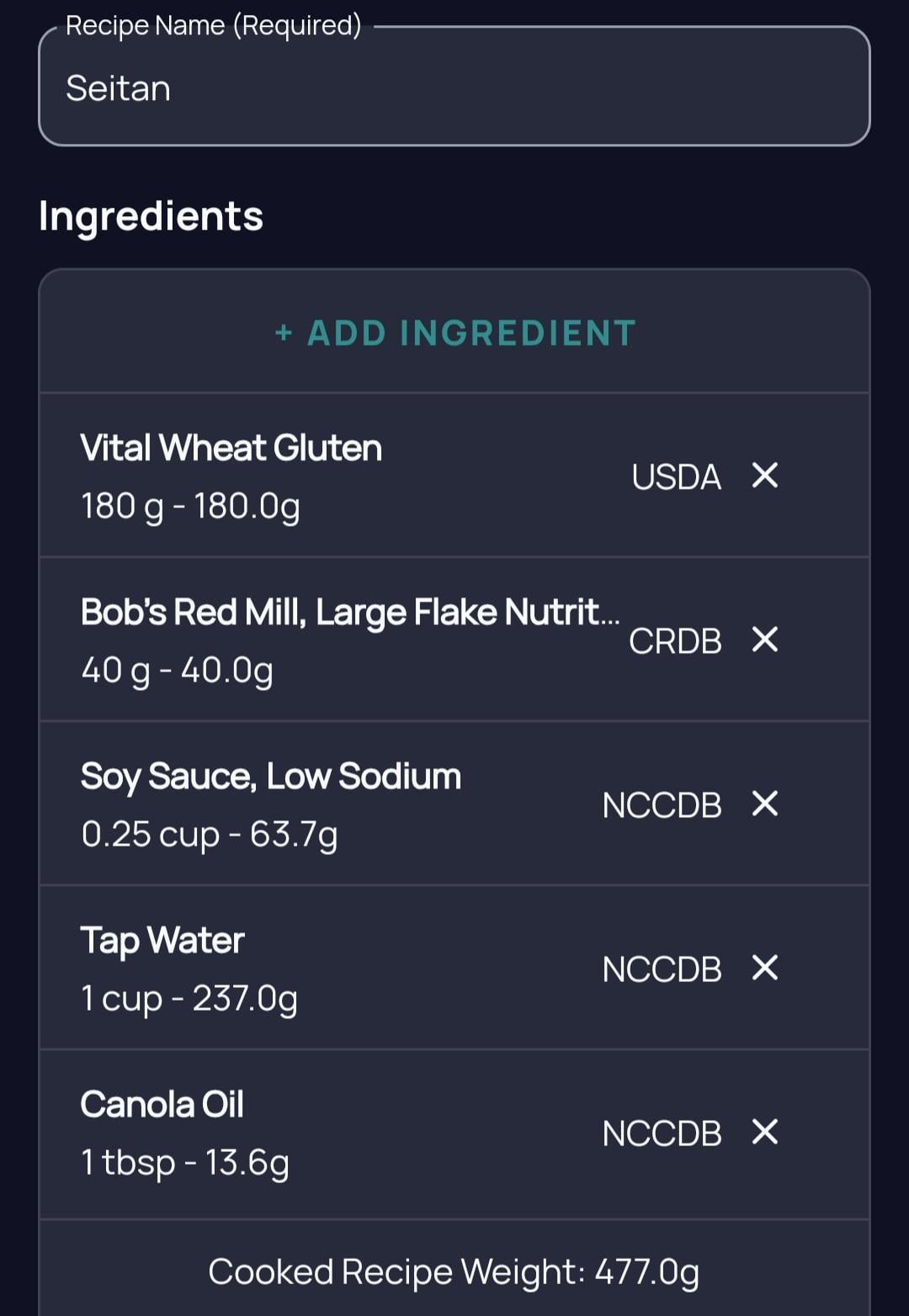Remove Soy Sauce, Low Sodium X icon
The image size is (909, 1316).
[x=765, y=804]
